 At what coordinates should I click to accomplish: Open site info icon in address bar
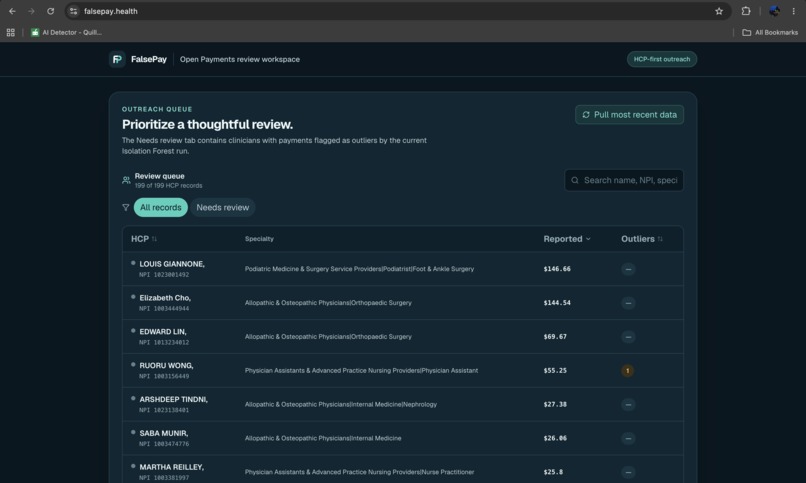tap(74, 11)
